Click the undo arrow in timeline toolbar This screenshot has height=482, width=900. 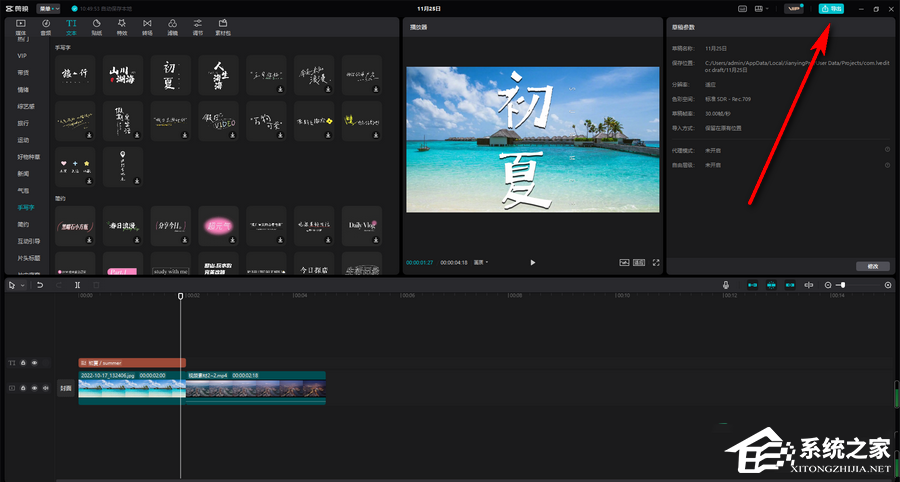[40, 285]
